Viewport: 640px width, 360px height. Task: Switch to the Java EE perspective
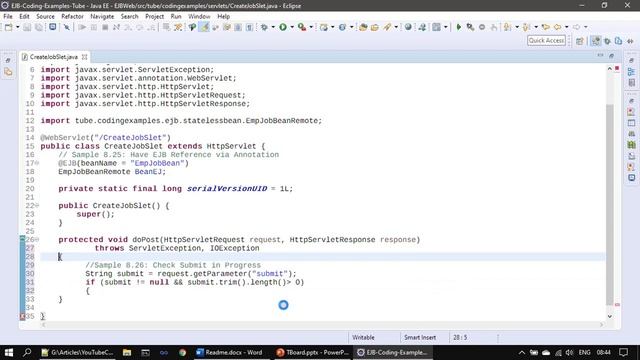pos(596,41)
